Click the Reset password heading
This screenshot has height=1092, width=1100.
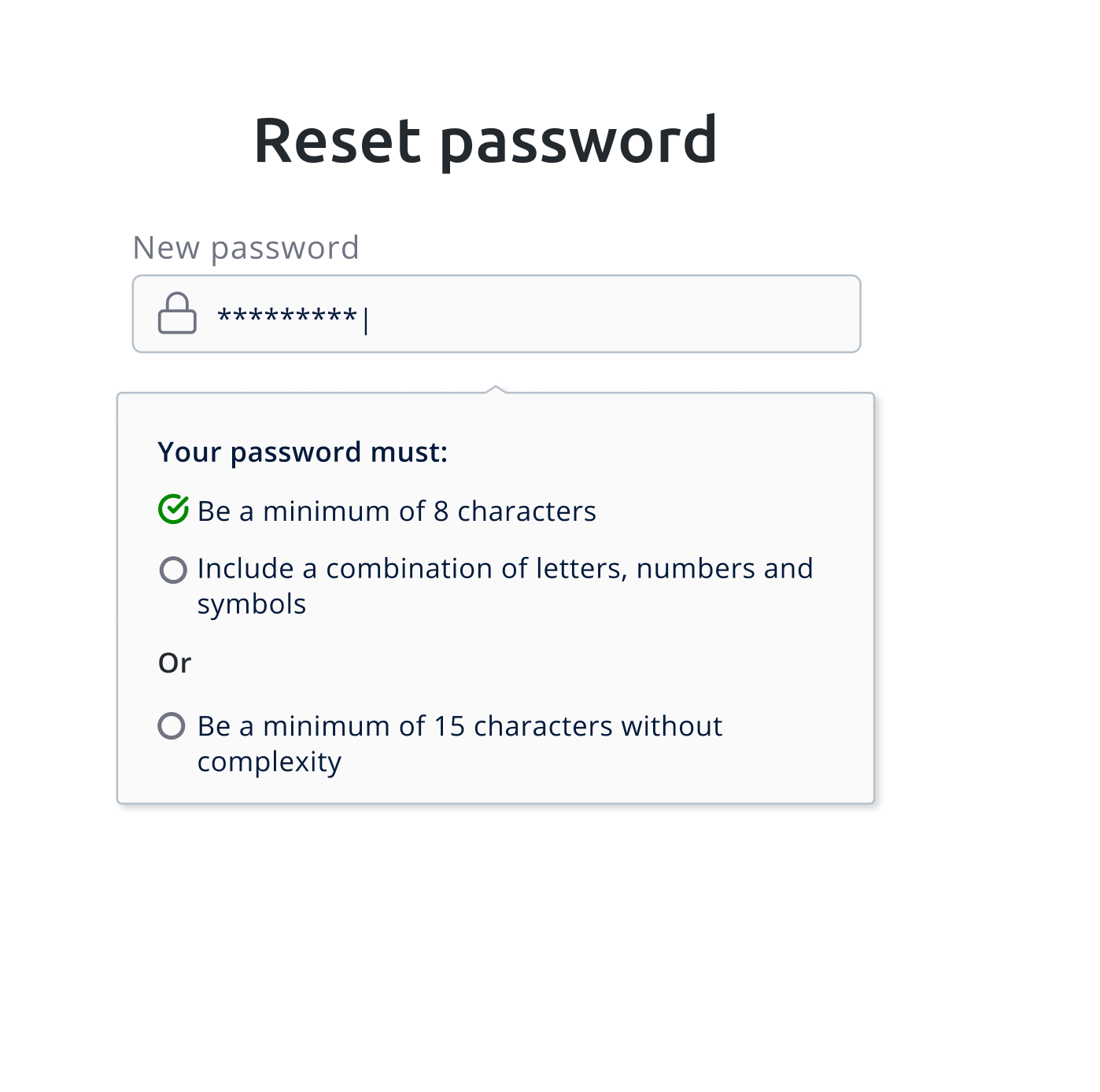485,141
